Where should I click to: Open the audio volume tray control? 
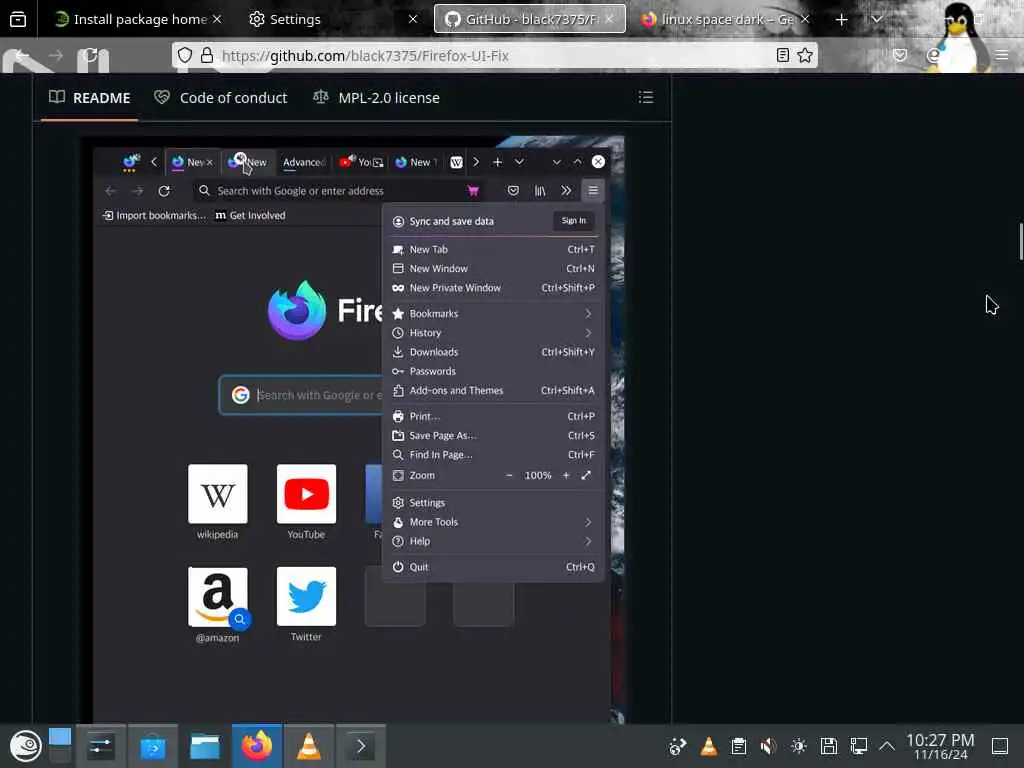tap(769, 746)
